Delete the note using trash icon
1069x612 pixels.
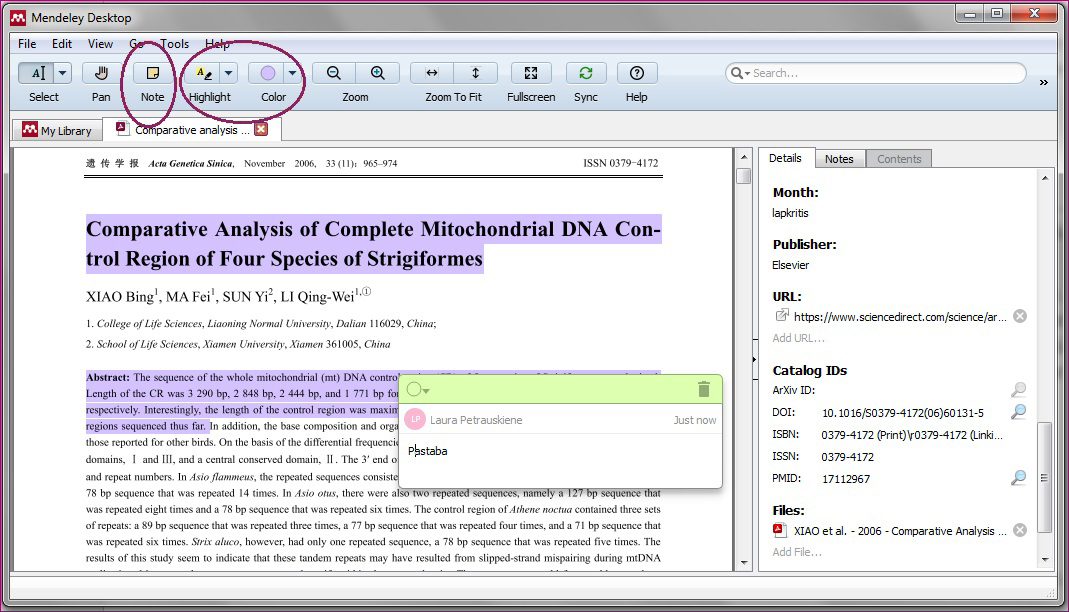point(704,390)
